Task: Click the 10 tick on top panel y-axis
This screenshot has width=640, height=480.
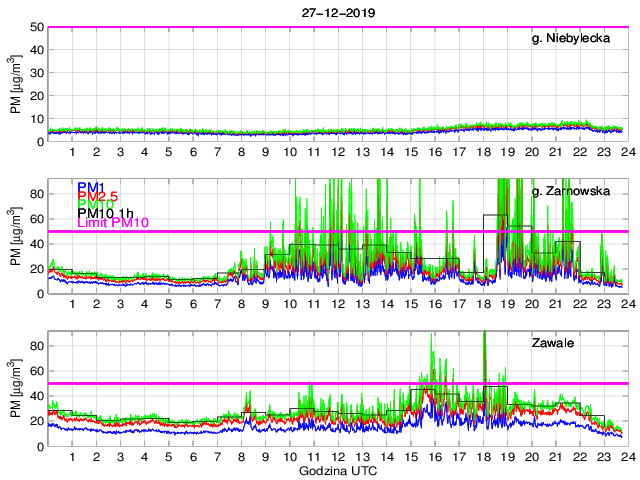Action: click(35, 119)
